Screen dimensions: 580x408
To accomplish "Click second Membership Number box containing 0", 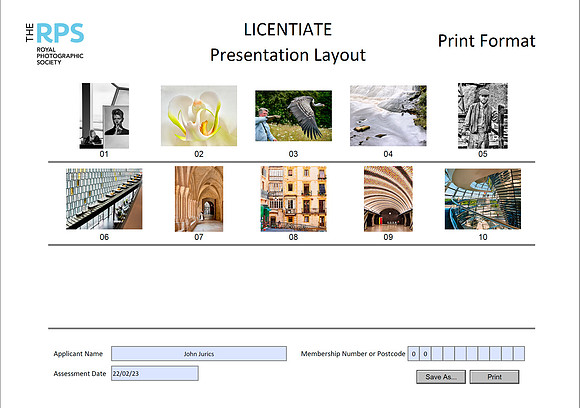I will [425, 354].
